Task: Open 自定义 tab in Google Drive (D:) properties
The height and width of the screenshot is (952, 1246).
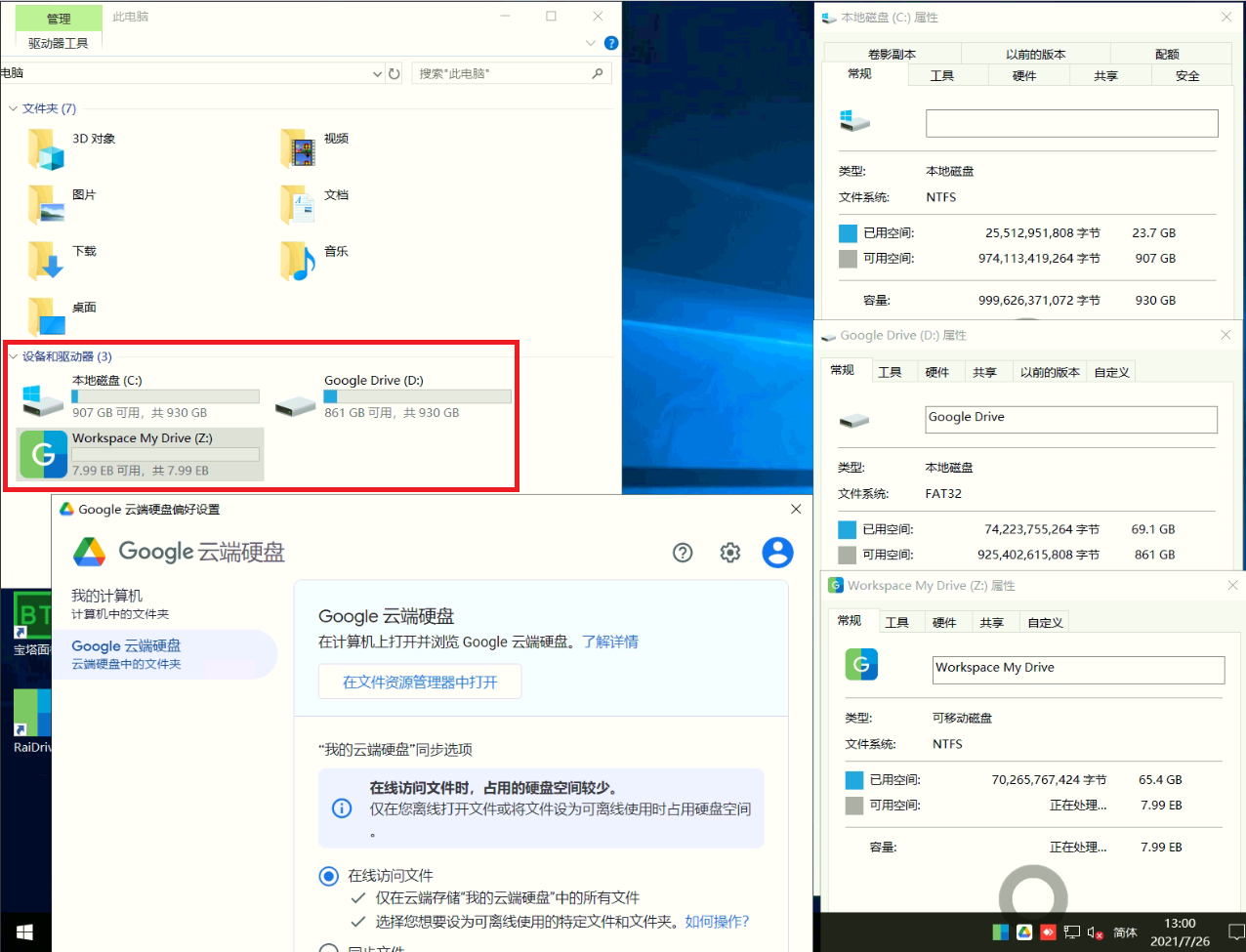Action: click(x=1112, y=372)
